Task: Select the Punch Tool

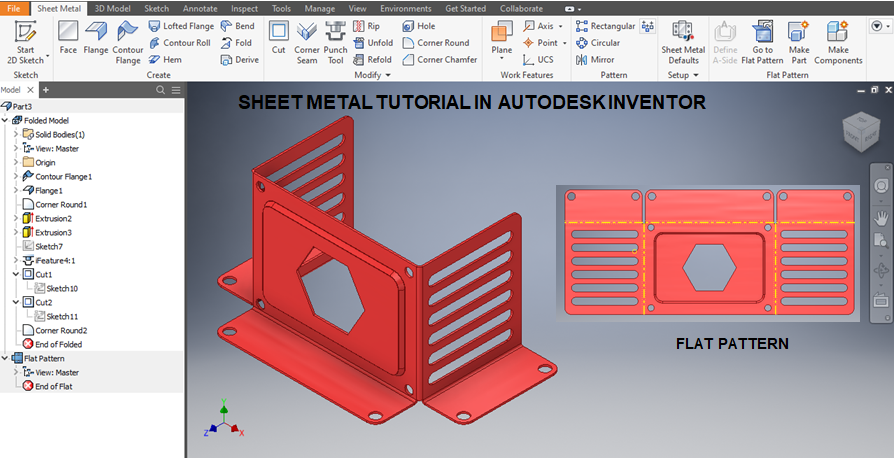Action: (336, 43)
